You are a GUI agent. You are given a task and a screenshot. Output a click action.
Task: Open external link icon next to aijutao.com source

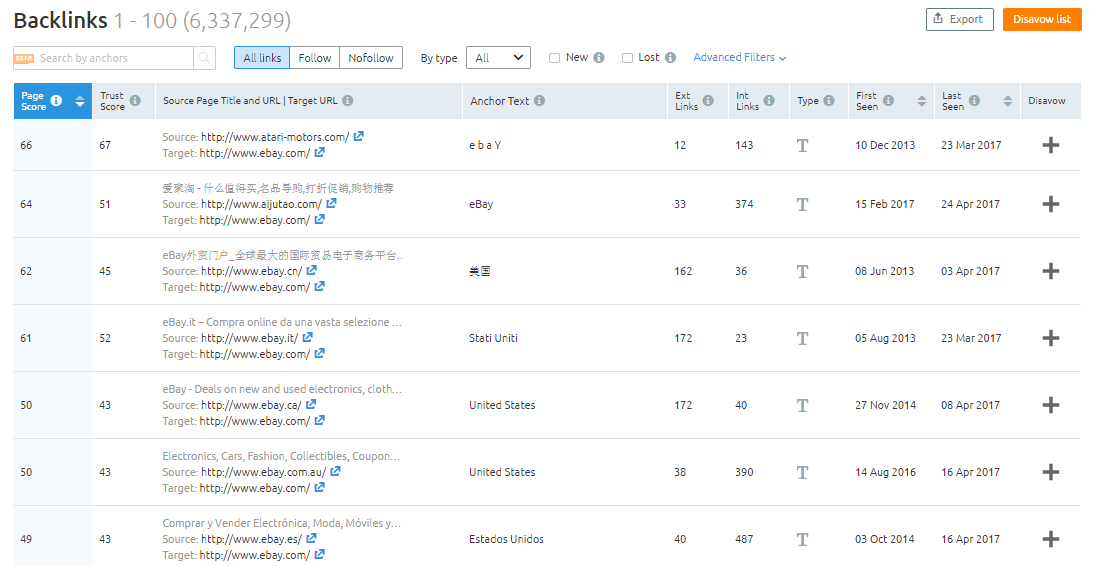[332, 203]
